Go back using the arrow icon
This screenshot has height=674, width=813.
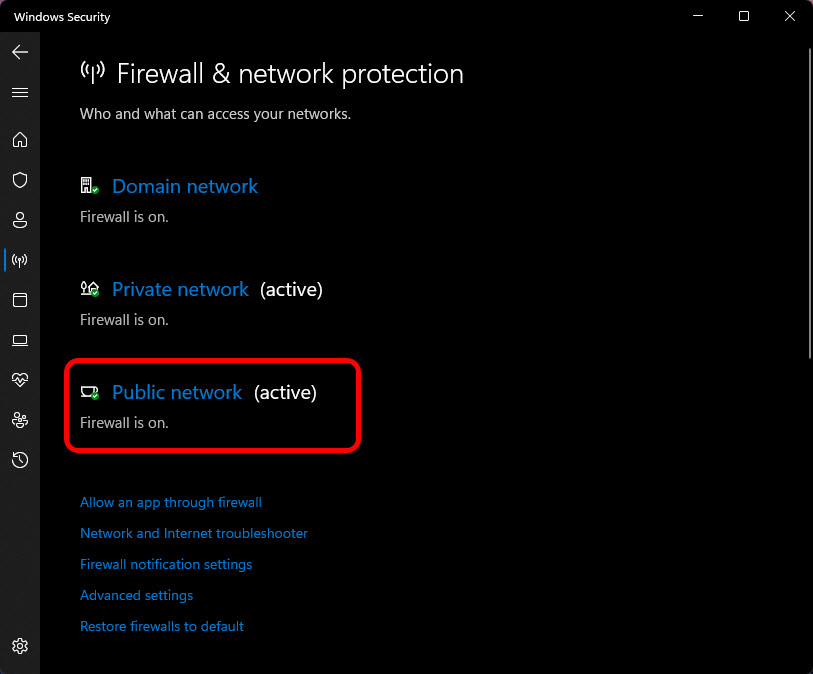click(x=20, y=52)
